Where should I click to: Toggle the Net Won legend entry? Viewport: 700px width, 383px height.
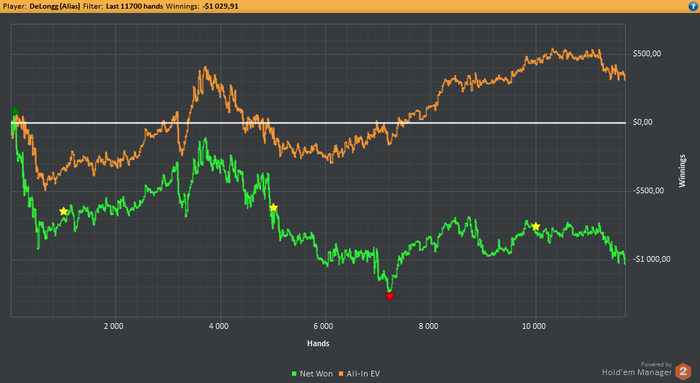(312, 374)
